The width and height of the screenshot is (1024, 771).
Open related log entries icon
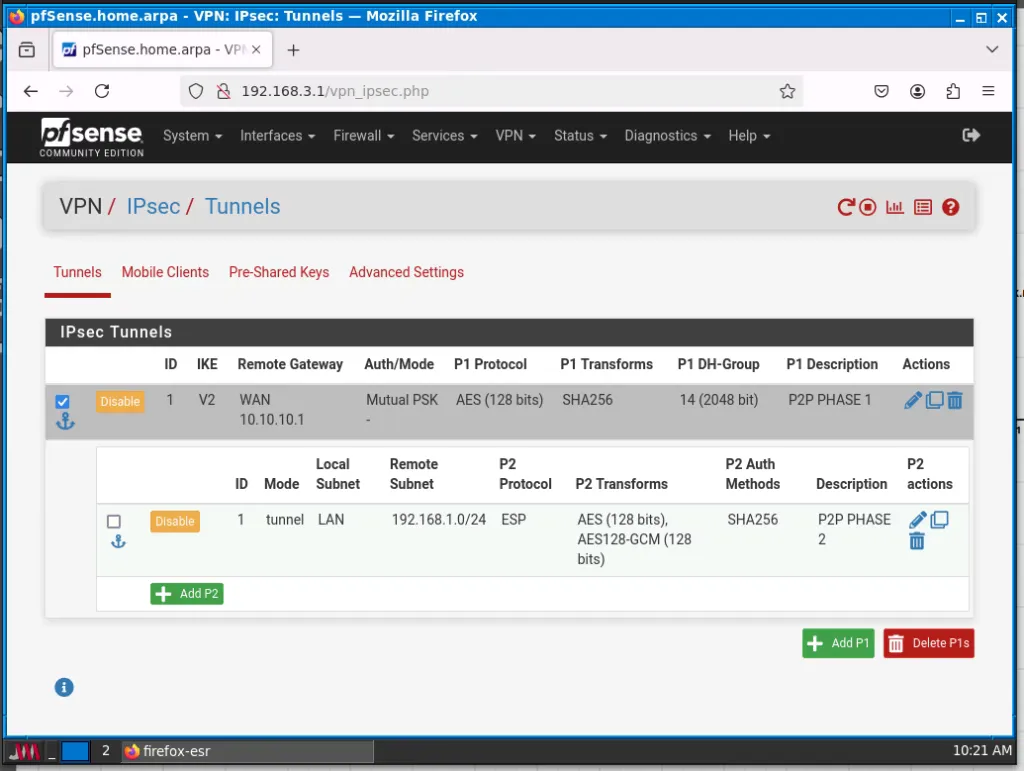922,207
